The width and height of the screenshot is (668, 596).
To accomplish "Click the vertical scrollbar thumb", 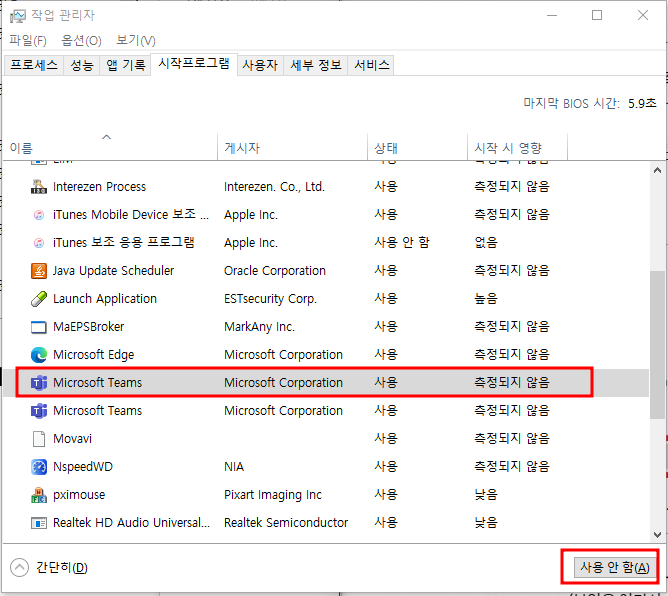I will 657,345.
